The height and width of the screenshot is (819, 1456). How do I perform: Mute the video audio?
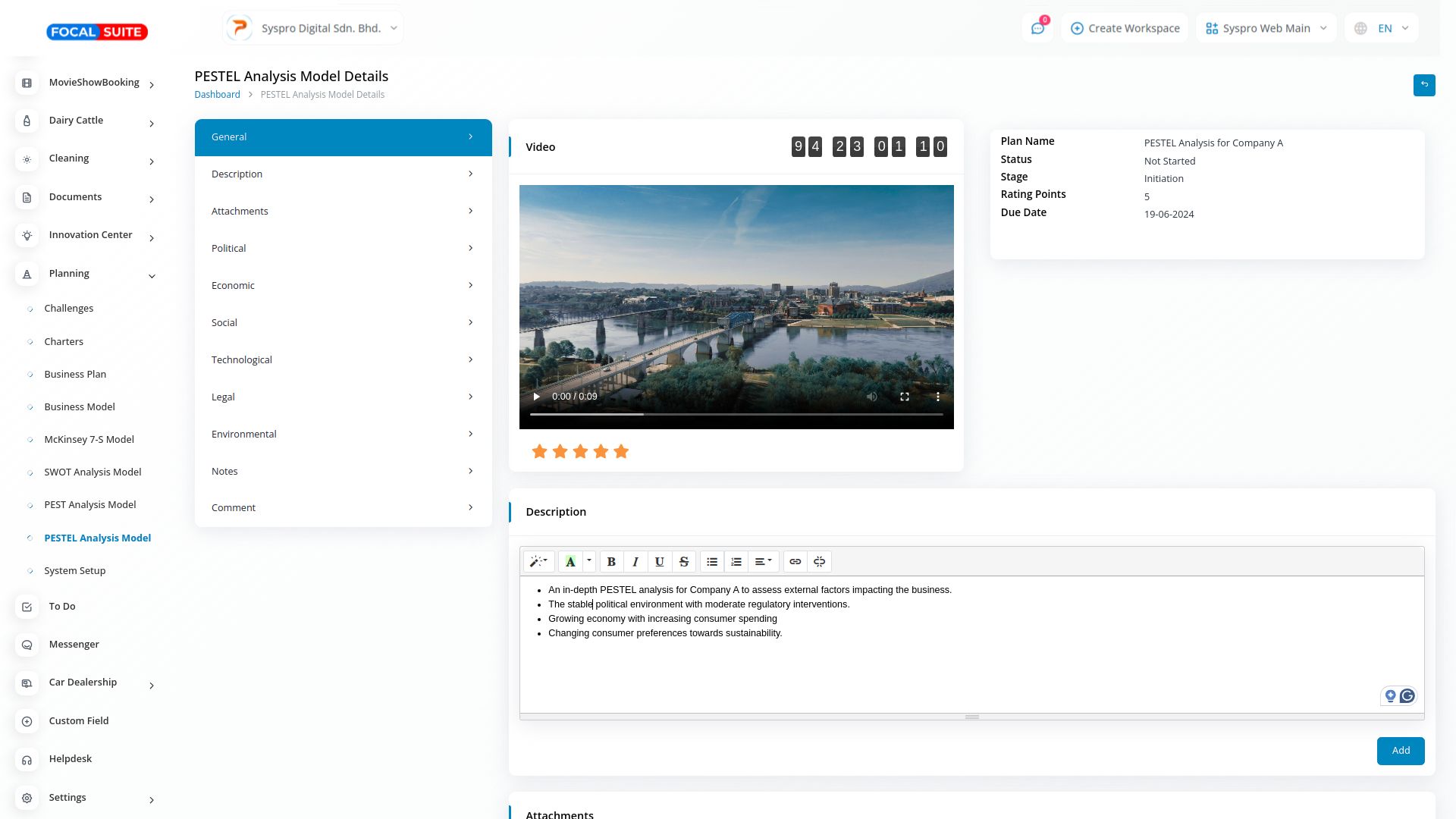(x=872, y=397)
